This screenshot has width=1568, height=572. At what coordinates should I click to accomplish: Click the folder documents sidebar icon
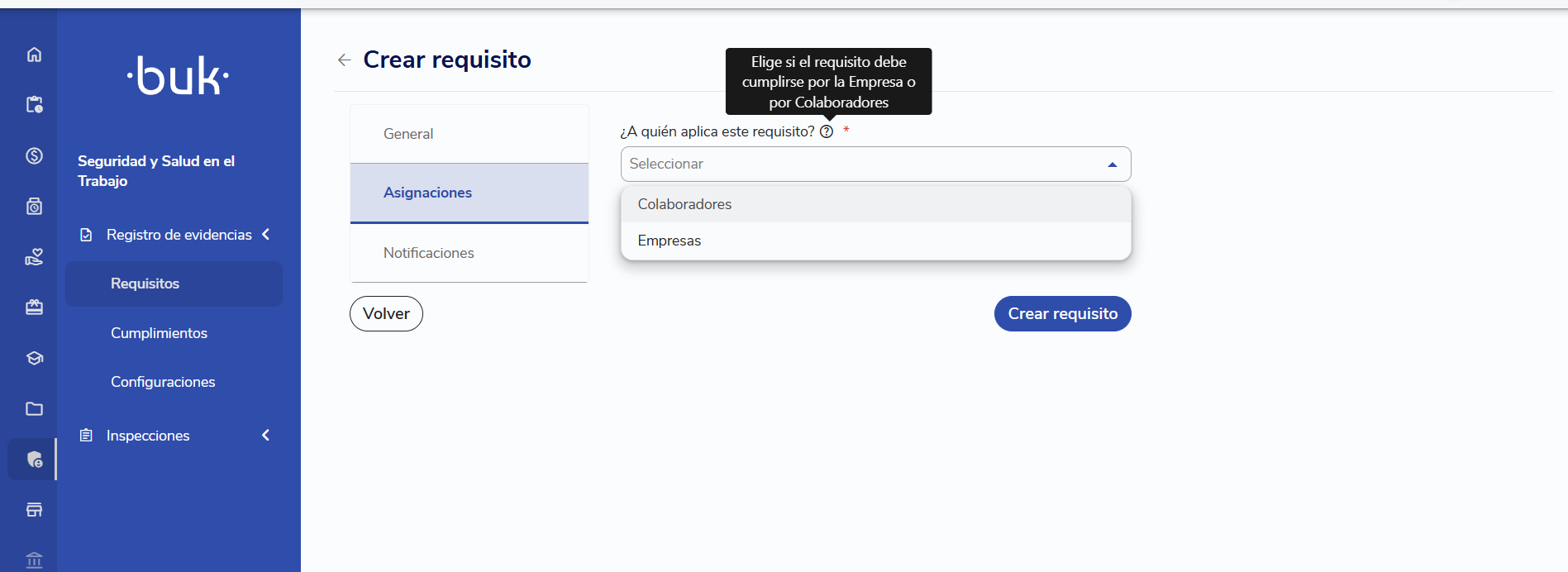click(34, 408)
